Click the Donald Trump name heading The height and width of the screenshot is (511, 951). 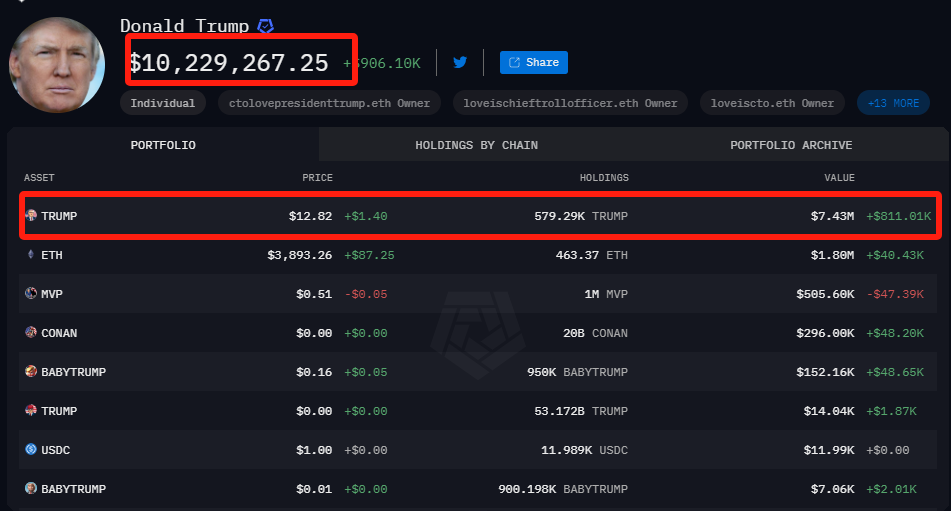click(x=184, y=26)
